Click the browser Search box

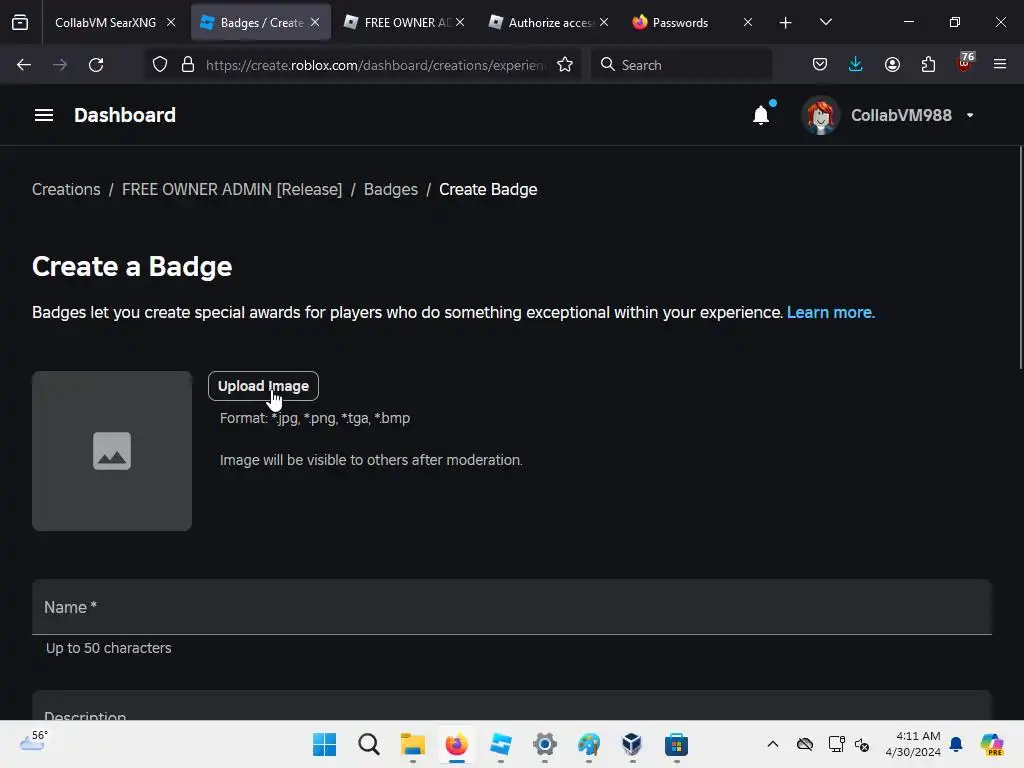(681, 65)
